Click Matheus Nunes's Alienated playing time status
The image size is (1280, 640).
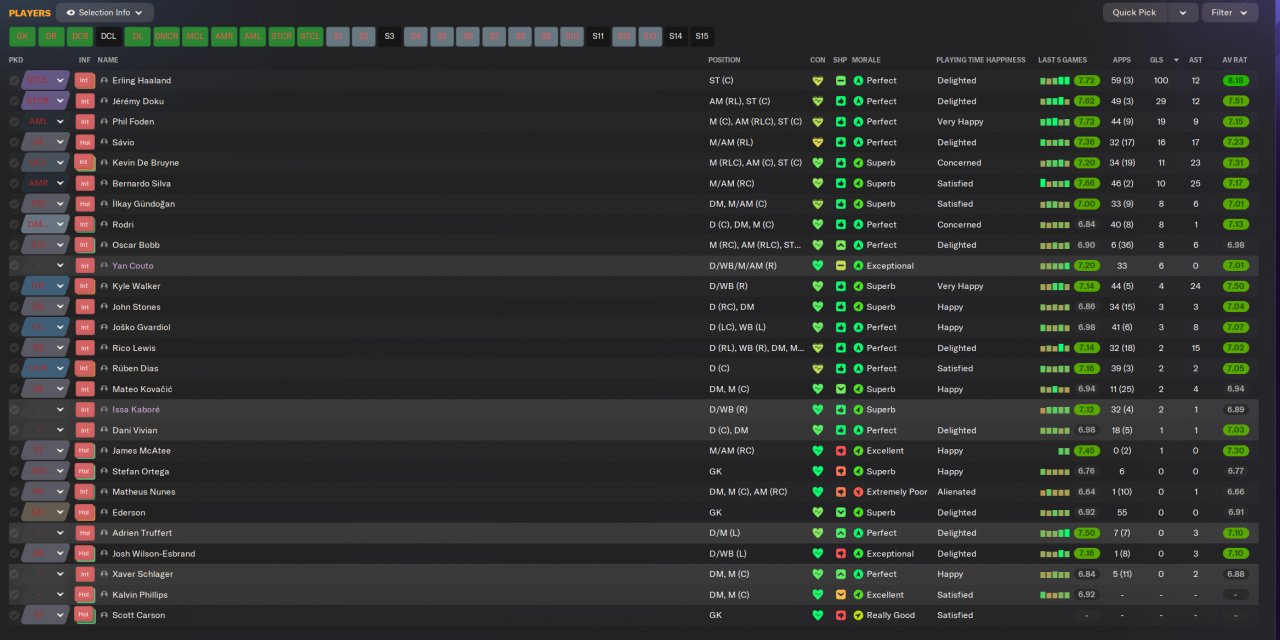[x=956, y=492]
